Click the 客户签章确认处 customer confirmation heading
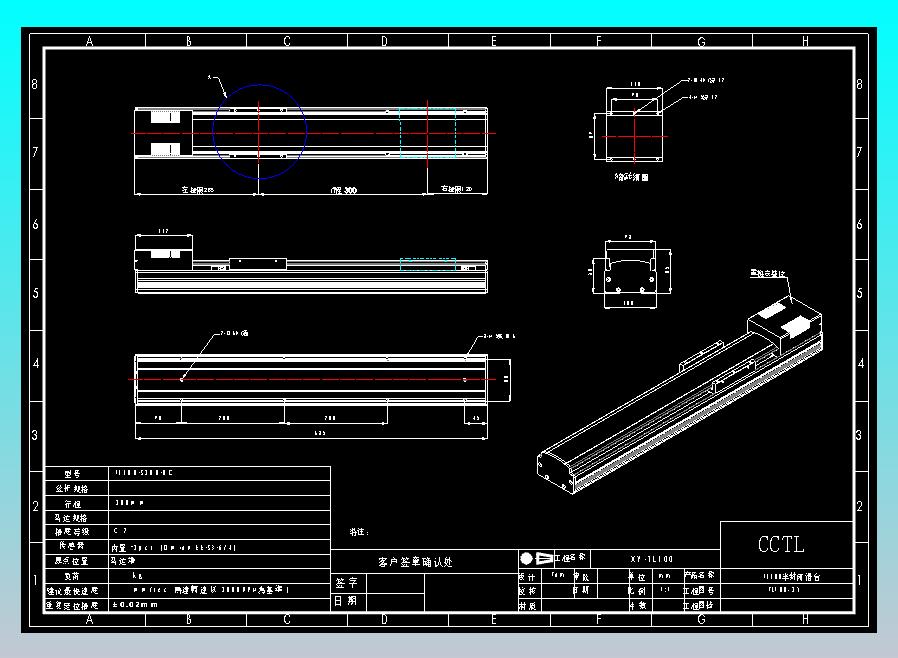The height and width of the screenshot is (658, 898). pos(415,562)
